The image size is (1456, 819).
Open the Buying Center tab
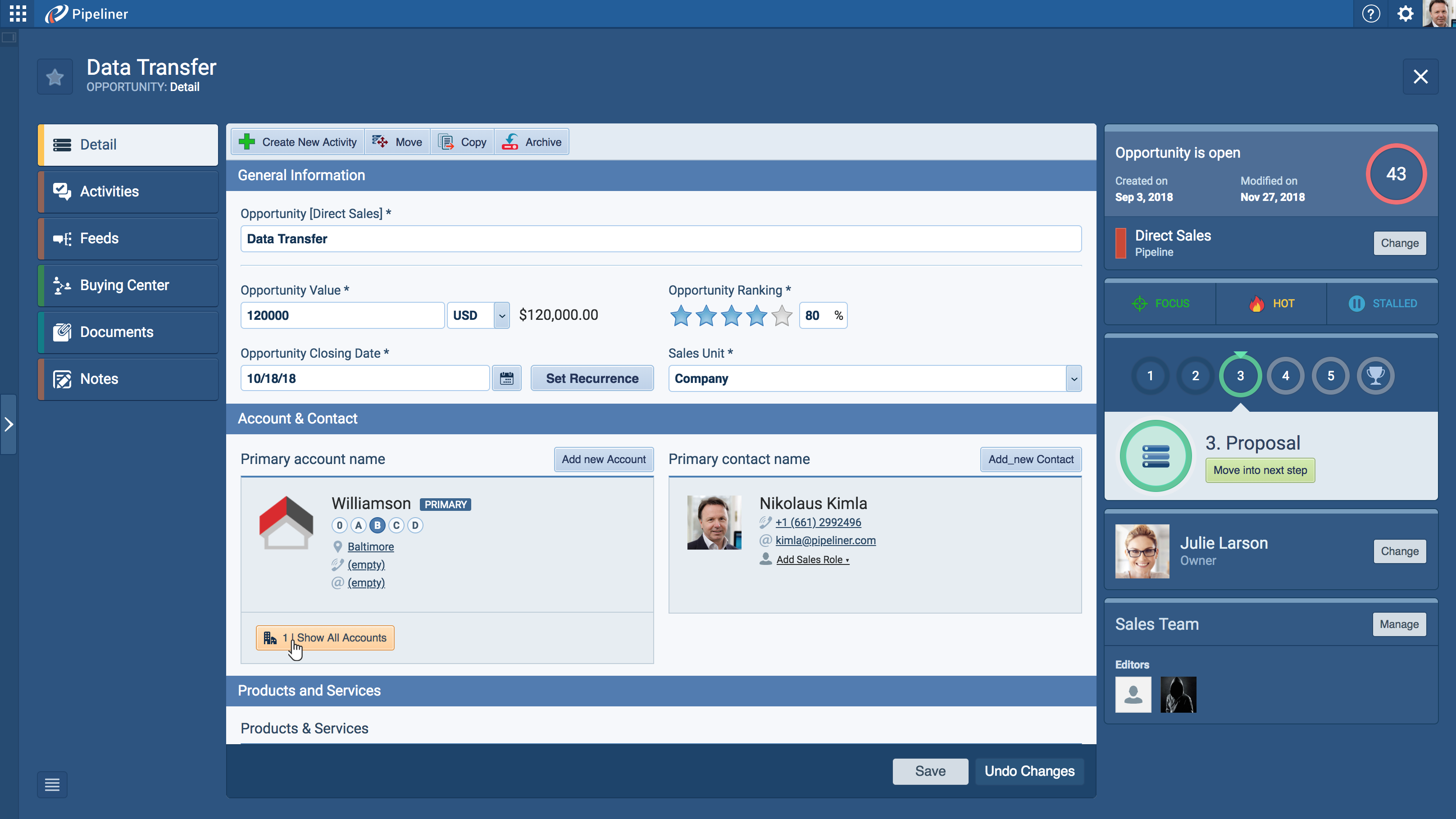click(x=128, y=286)
